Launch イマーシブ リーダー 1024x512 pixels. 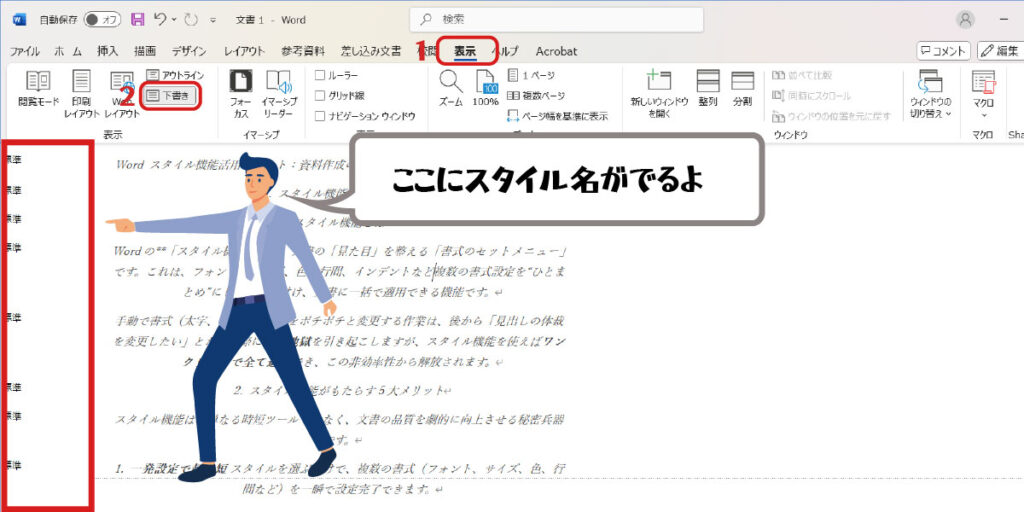[x=278, y=94]
